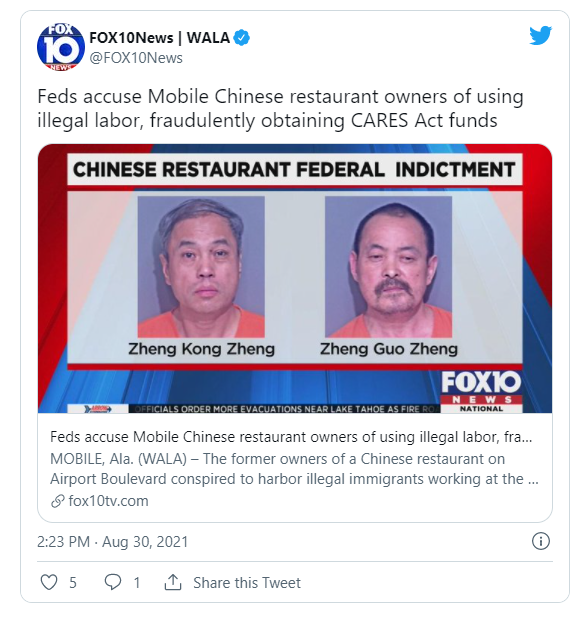Click the link chain icon beside fox10tv.com
The height and width of the screenshot is (618, 588).
(58, 501)
